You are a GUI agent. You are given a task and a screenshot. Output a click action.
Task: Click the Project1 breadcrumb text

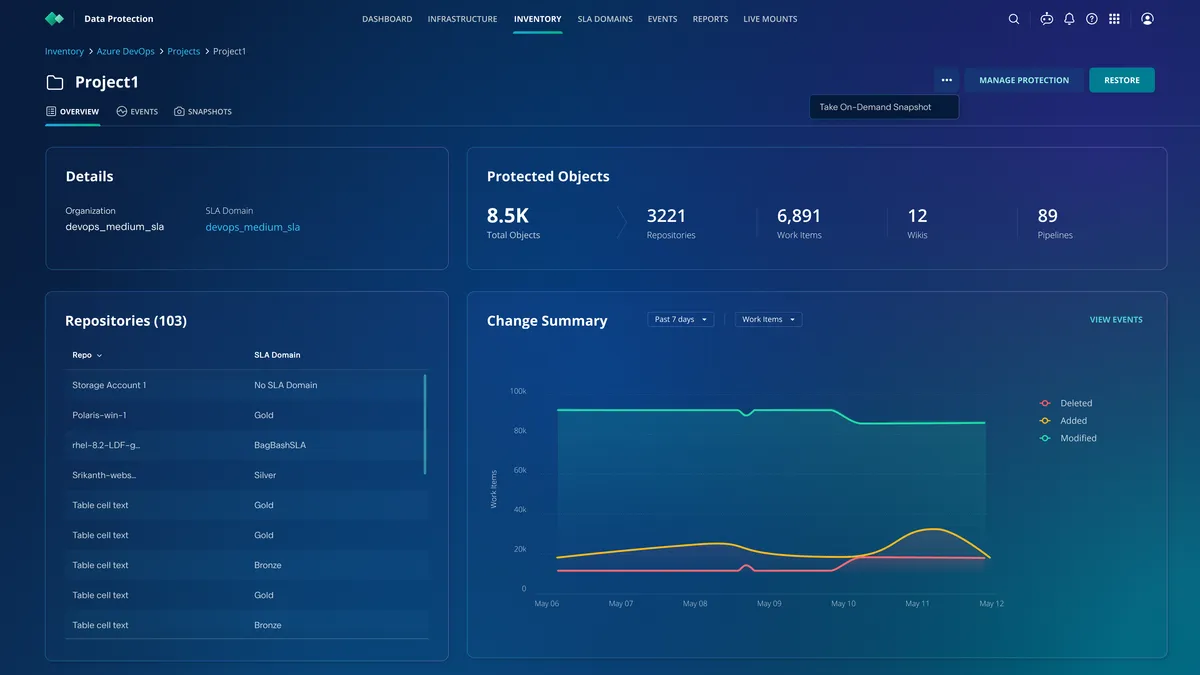[x=229, y=51]
